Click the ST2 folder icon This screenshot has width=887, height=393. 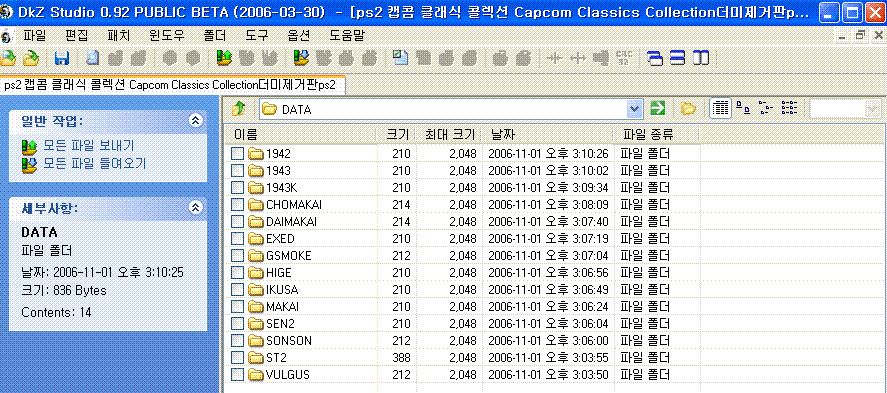pos(257,358)
